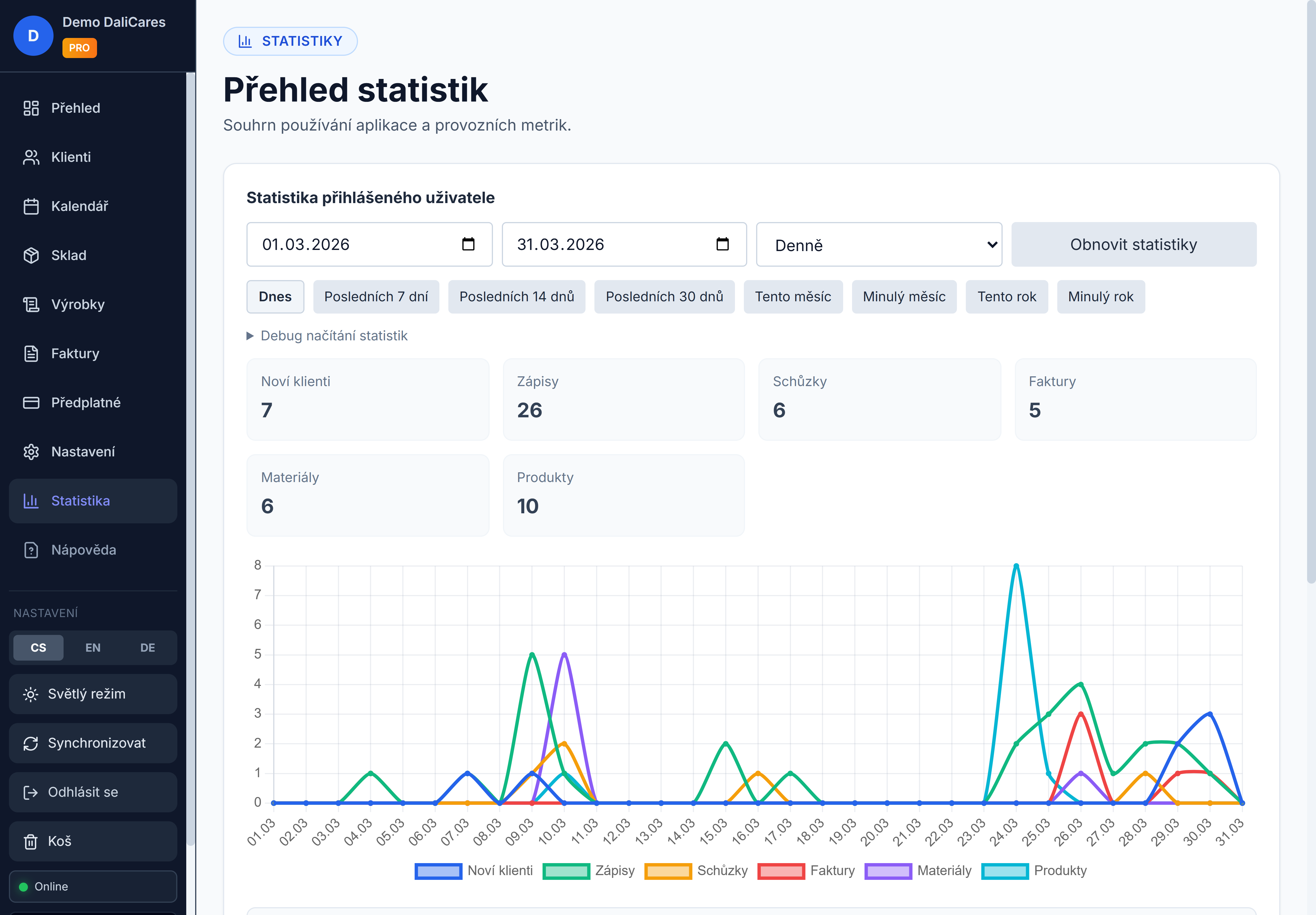The image size is (1316, 915).
Task: Click the Výrobky icon
Action: coord(32,304)
